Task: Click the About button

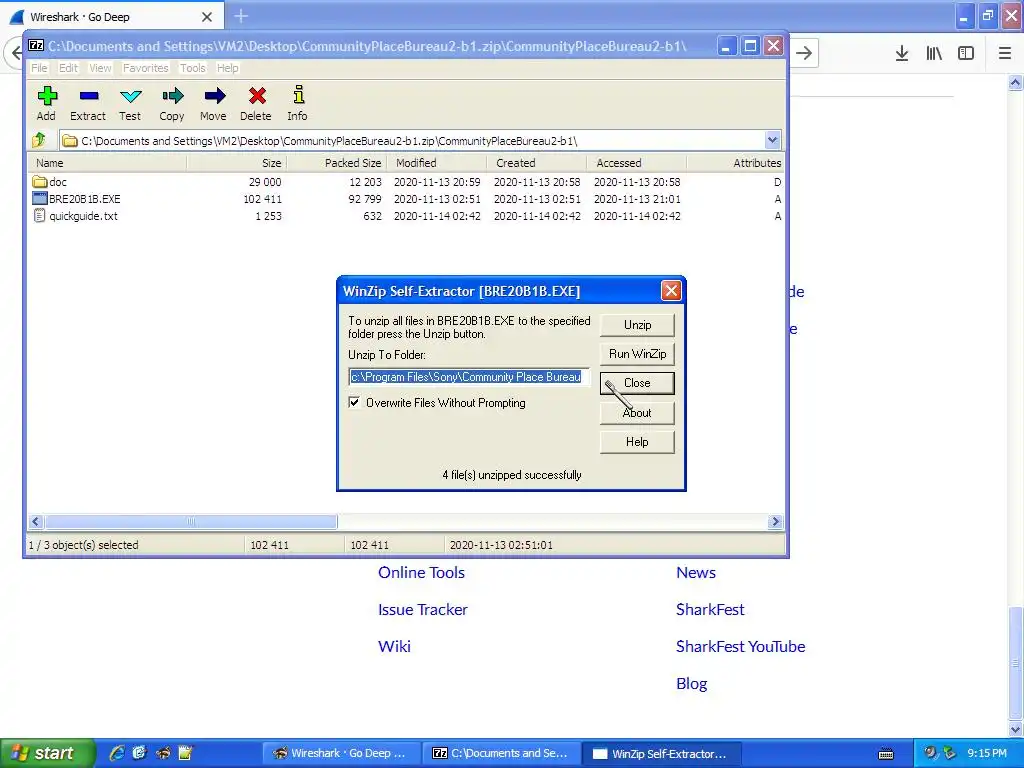Action: (x=637, y=413)
